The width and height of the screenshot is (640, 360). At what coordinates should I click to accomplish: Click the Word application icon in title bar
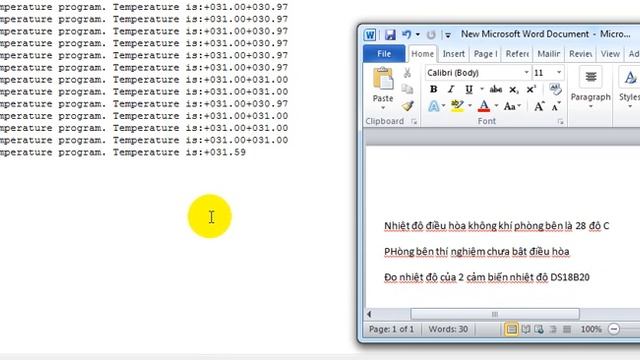370,35
